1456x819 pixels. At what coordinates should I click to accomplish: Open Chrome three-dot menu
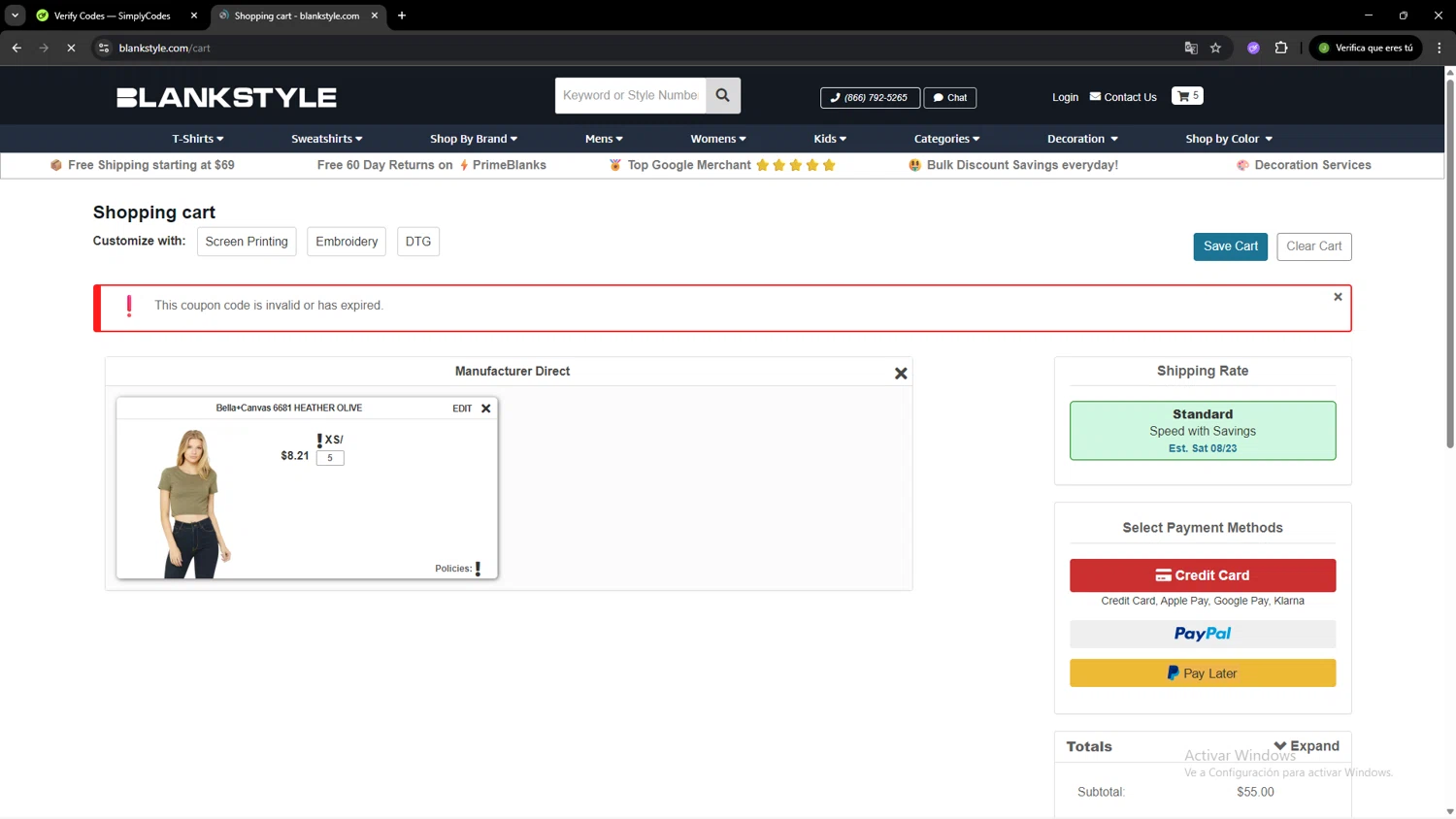pos(1439,48)
